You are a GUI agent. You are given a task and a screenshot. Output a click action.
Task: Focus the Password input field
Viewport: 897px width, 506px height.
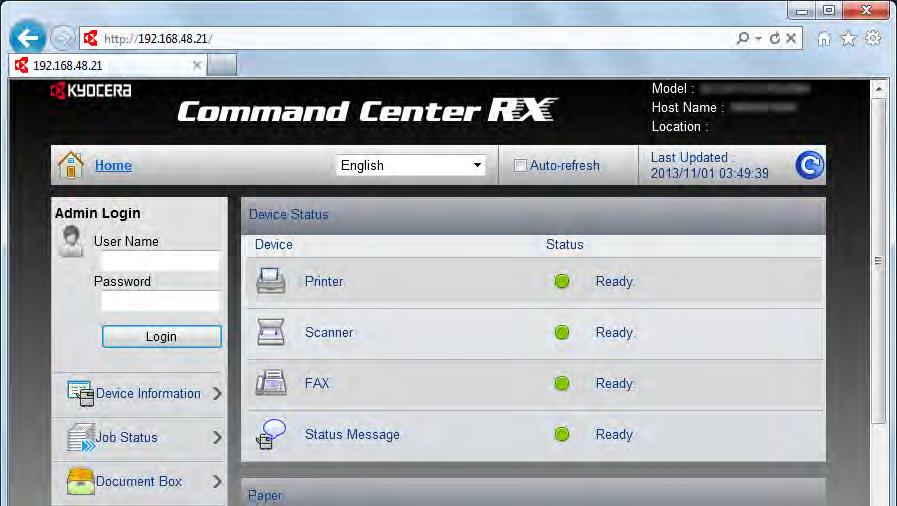coord(160,301)
